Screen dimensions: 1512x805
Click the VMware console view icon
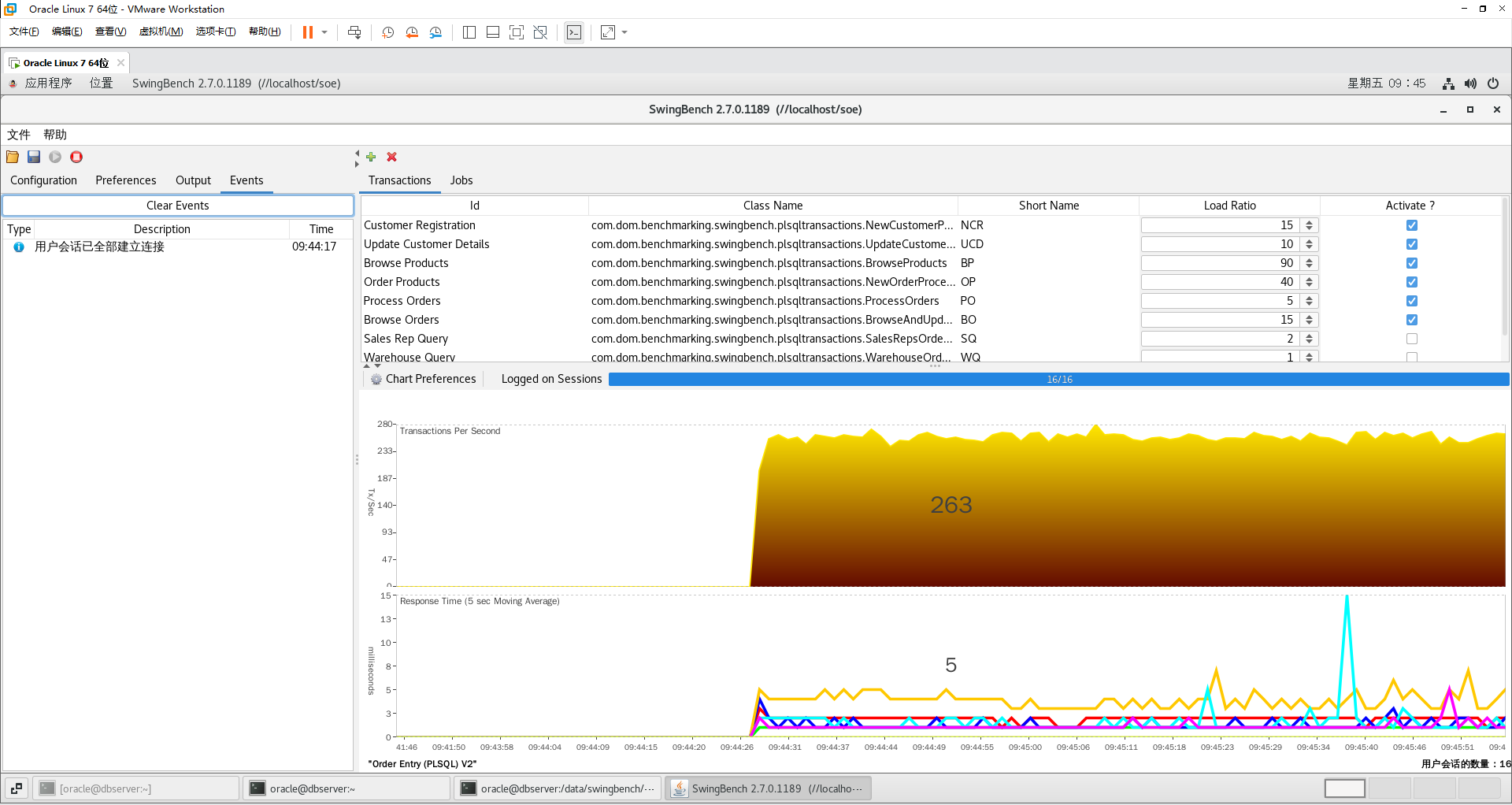click(574, 32)
